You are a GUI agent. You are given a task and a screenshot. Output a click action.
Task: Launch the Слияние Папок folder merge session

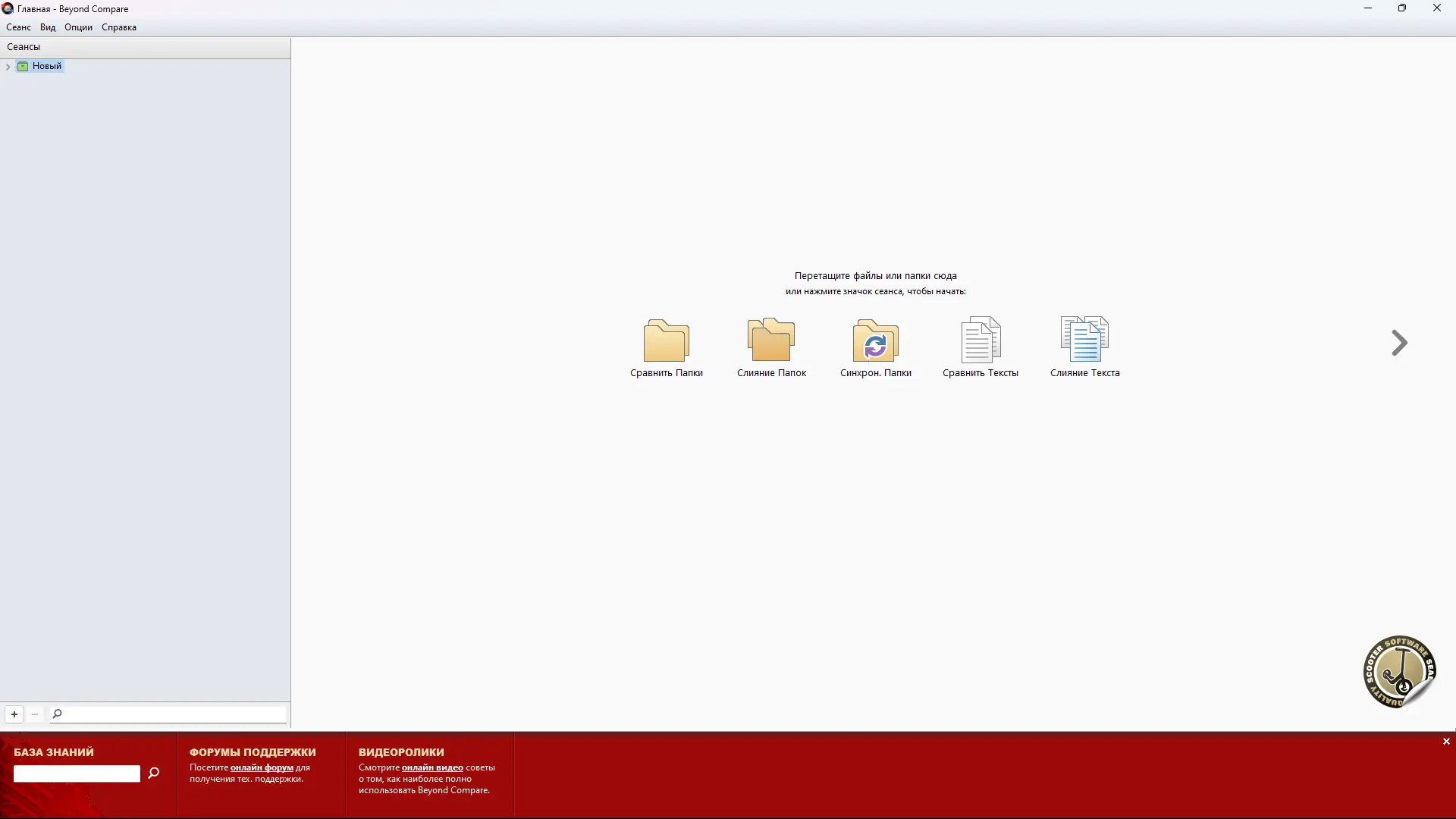(771, 340)
